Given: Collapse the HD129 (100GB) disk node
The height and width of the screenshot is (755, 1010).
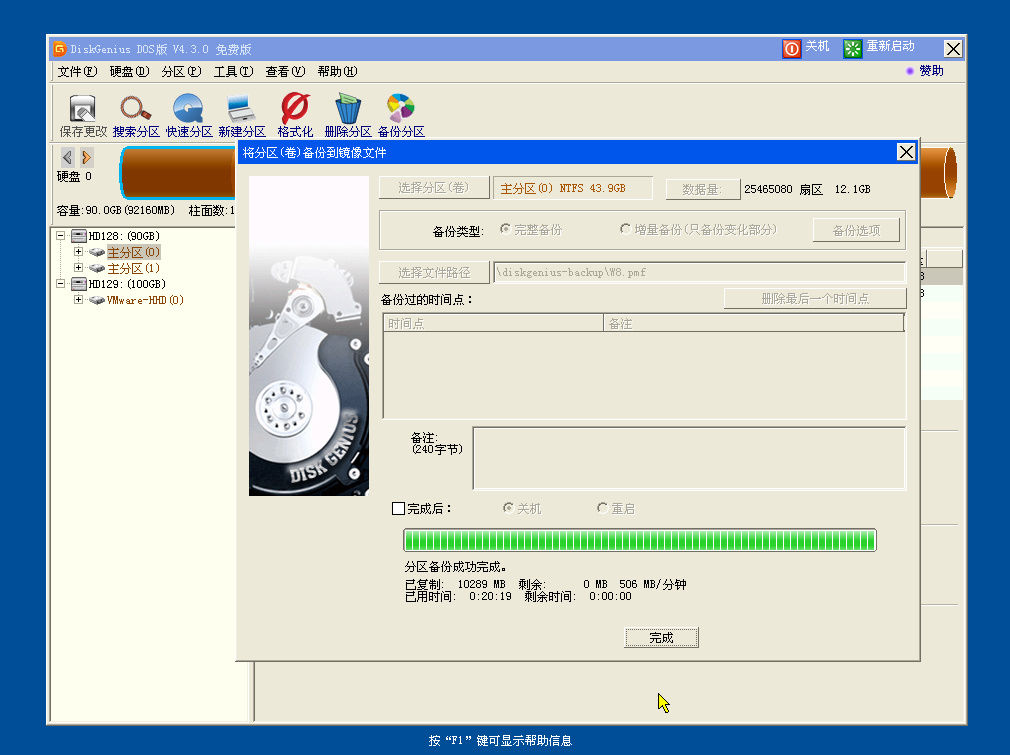Looking at the screenshot, I should coord(61,284).
